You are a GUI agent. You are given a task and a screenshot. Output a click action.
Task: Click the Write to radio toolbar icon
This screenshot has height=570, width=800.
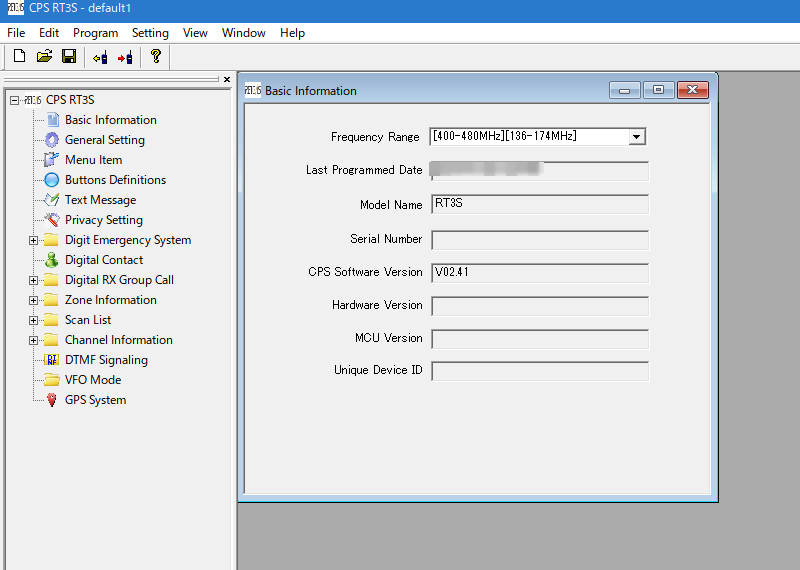coord(125,57)
